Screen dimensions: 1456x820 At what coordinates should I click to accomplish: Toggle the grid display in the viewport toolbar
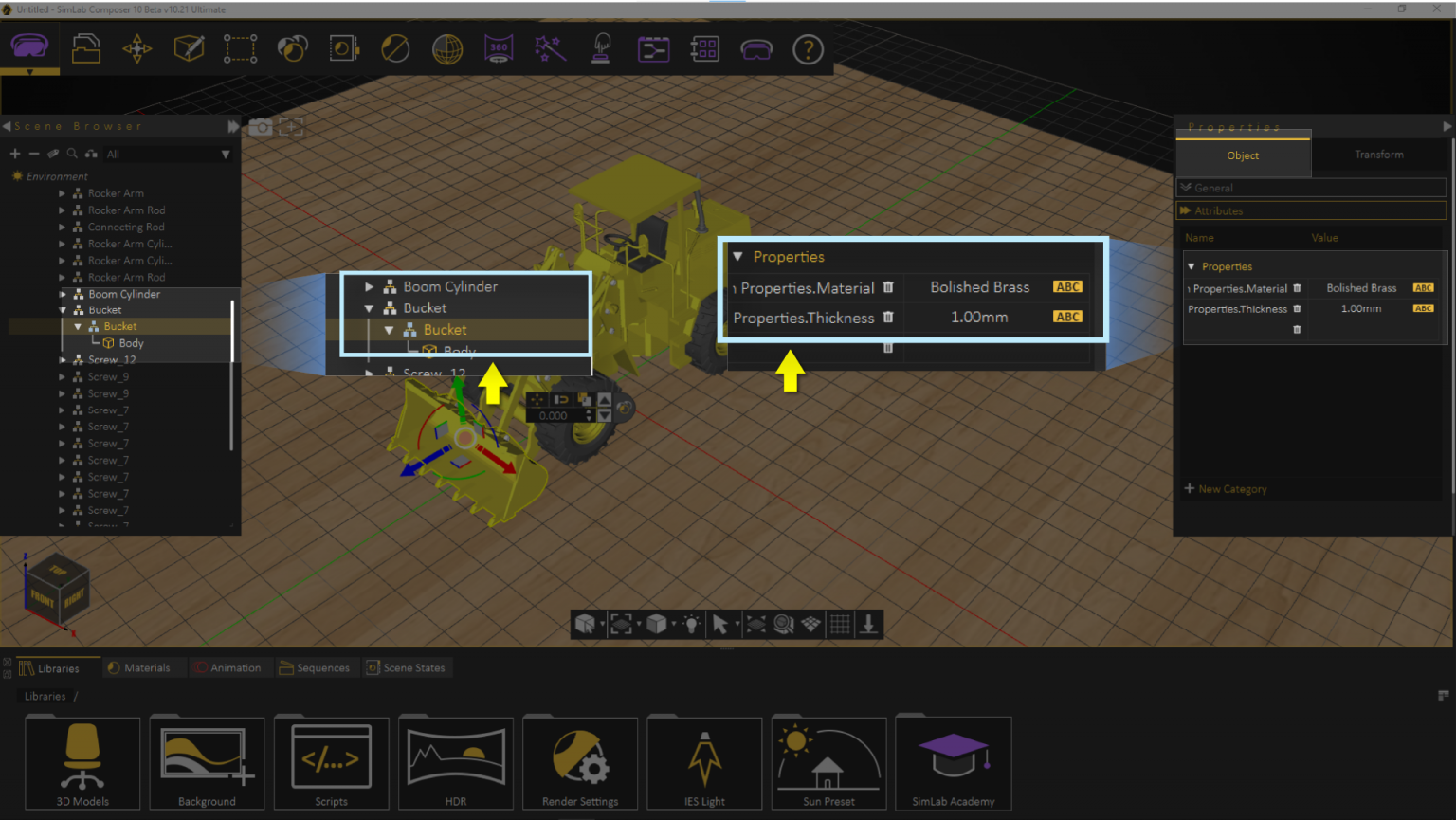[x=839, y=624]
